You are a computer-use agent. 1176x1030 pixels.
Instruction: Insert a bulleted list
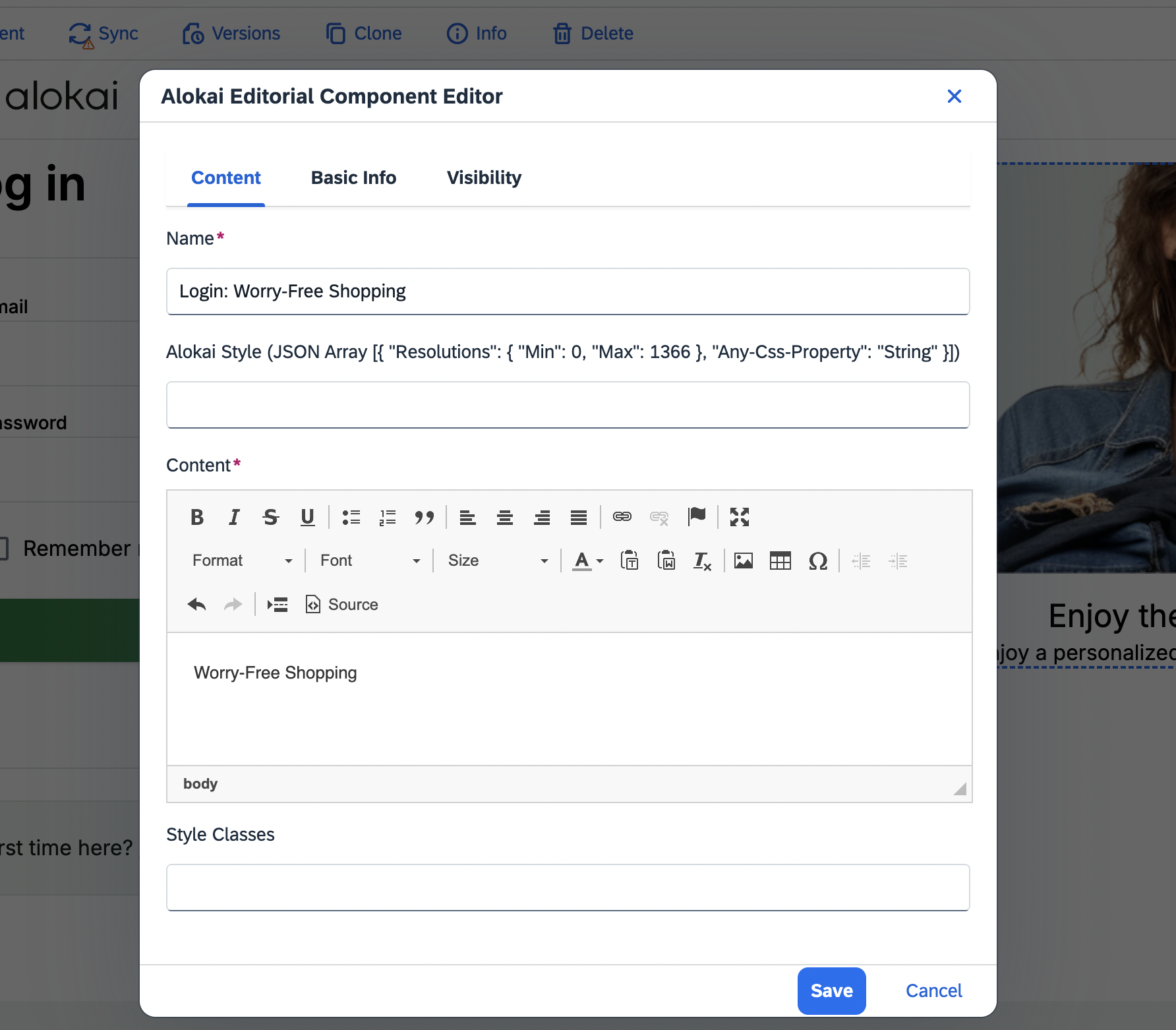pyautogui.click(x=351, y=517)
